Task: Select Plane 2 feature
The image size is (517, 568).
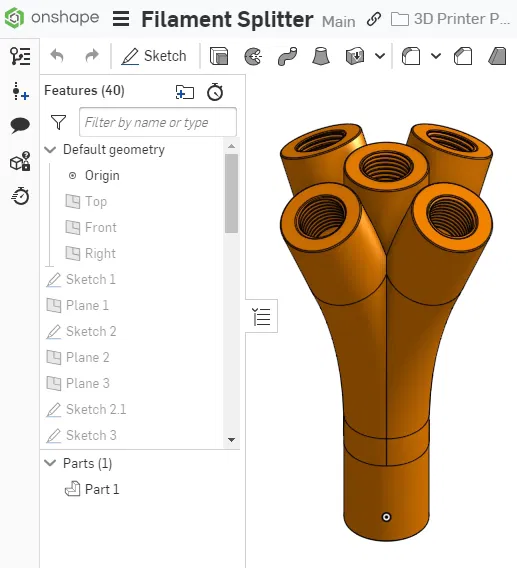Action: coord(78,358)
